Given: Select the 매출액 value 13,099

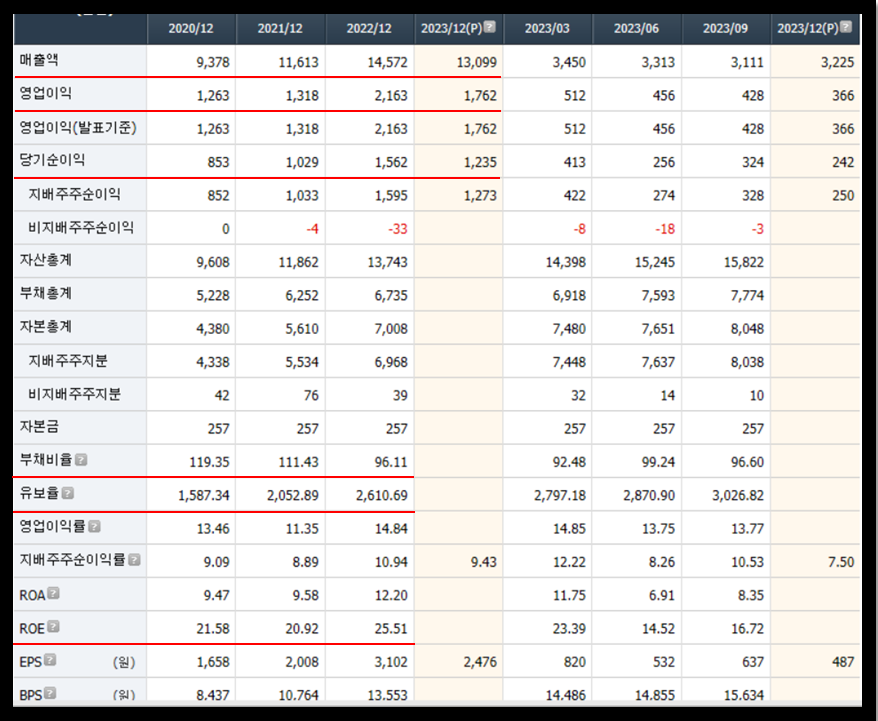Looking at the screenshot, I should [477, 62].
